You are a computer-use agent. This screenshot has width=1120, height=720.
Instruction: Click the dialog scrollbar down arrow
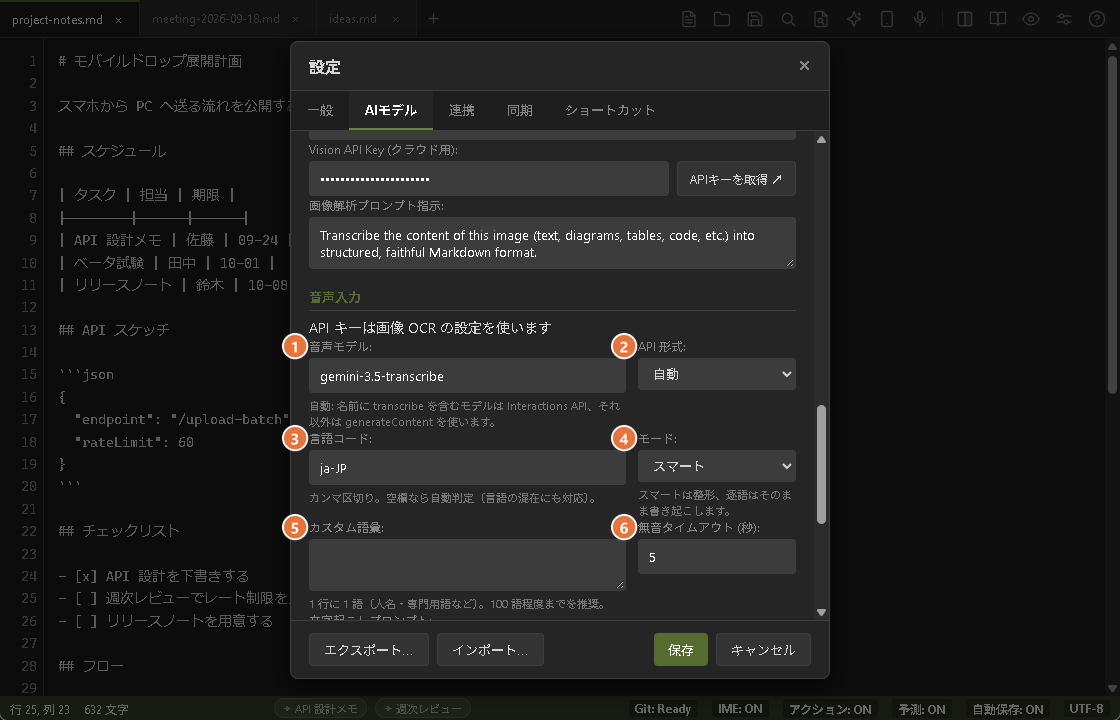tap(821, 612)
